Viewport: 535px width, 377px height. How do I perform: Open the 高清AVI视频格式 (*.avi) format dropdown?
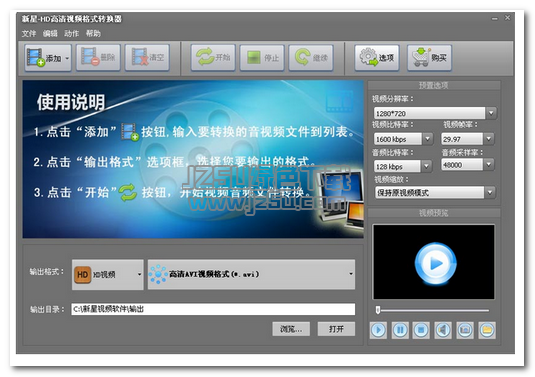[x=251, y=274]
